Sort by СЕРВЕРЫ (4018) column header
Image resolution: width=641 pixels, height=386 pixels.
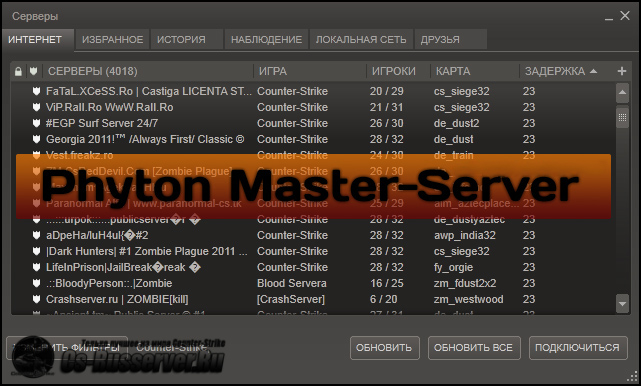(148, 72)
